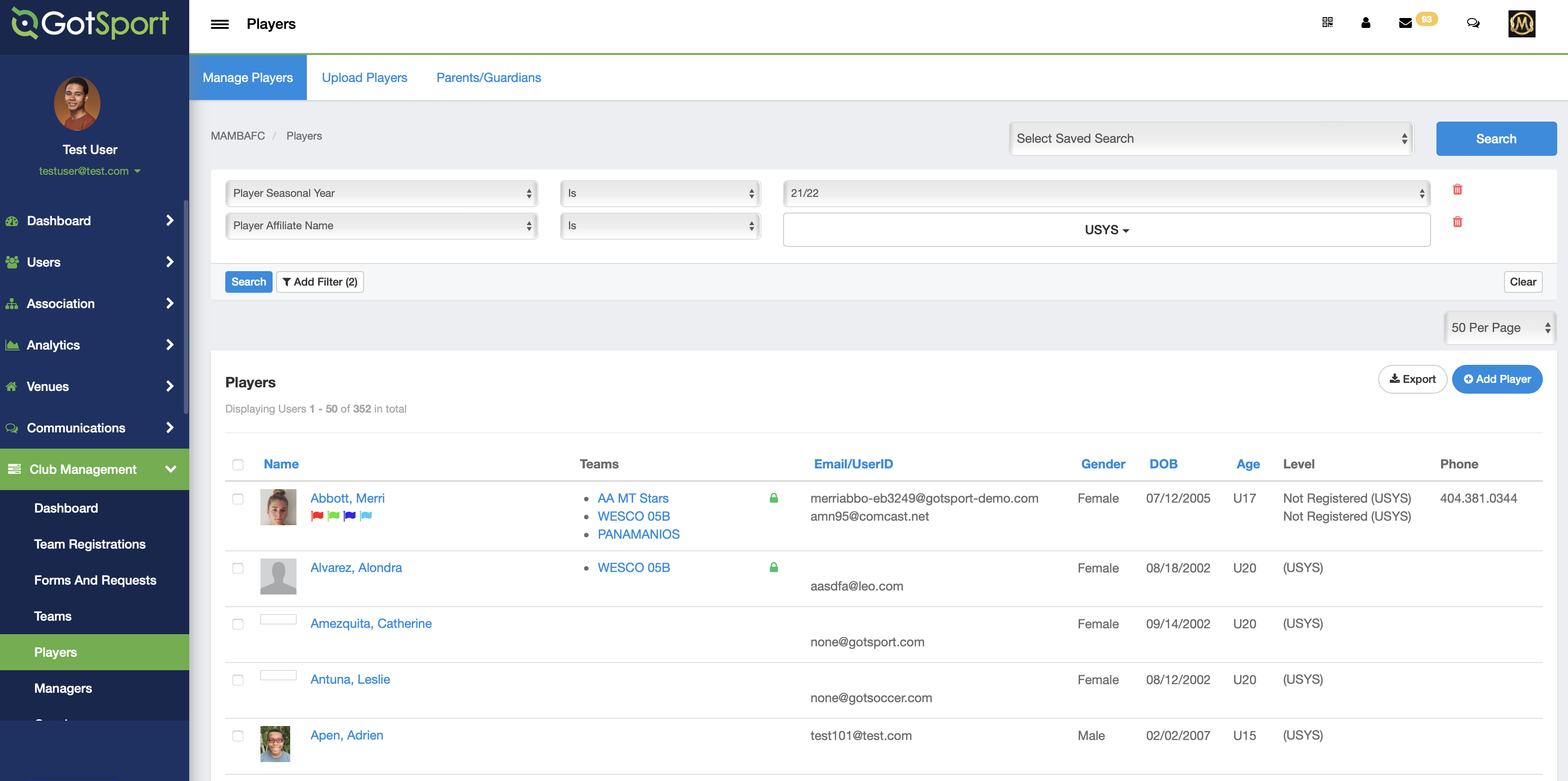1568x781 pixels.
Task: Sort by the Email/UserID column header
Action: pos(853,463)
